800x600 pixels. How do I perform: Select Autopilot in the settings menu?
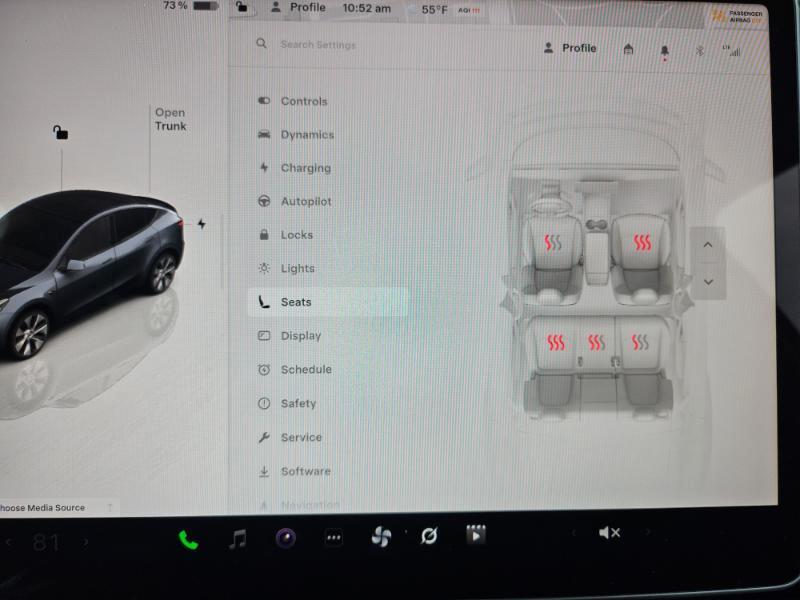305,201
